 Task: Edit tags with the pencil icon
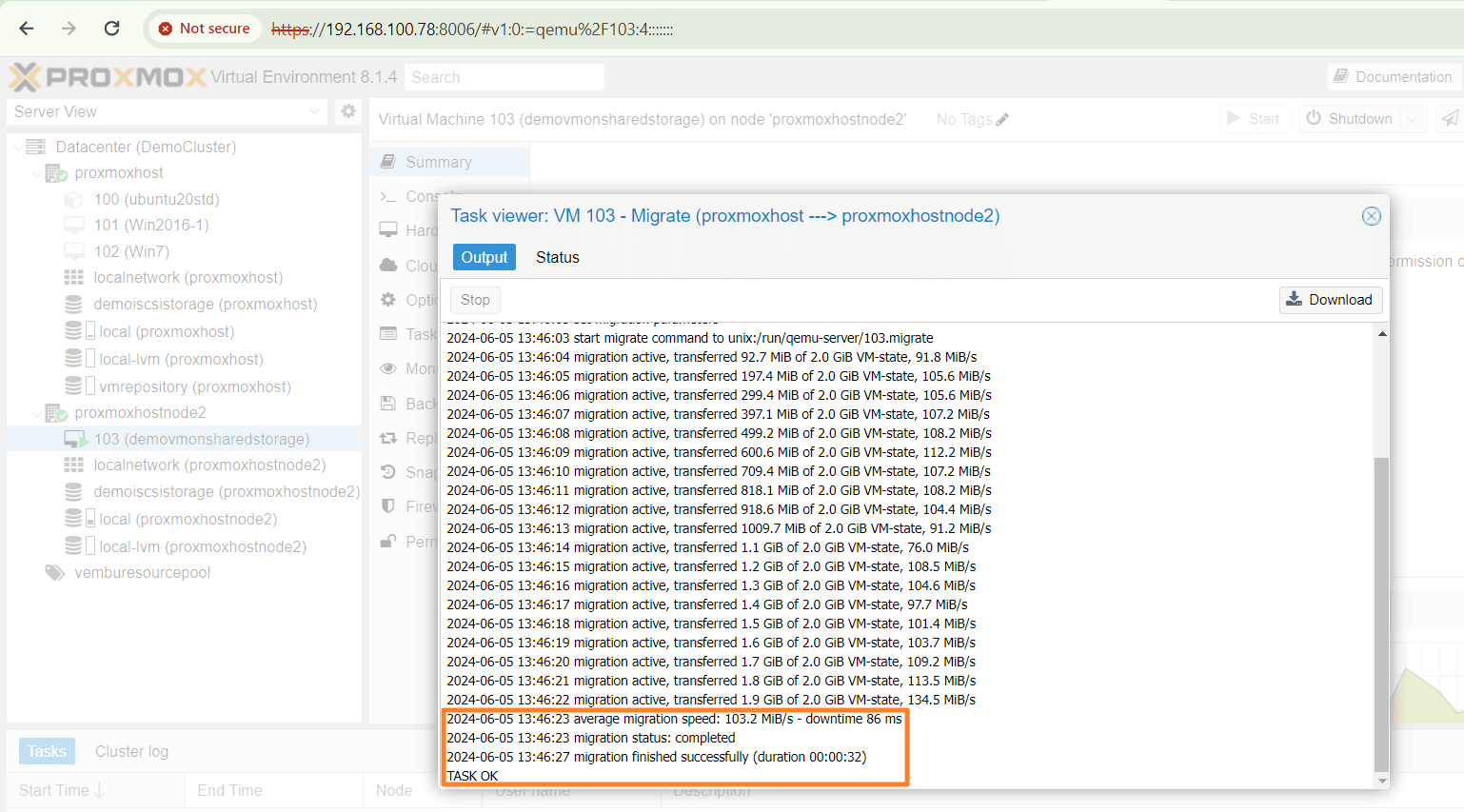tap(1001, 119)
